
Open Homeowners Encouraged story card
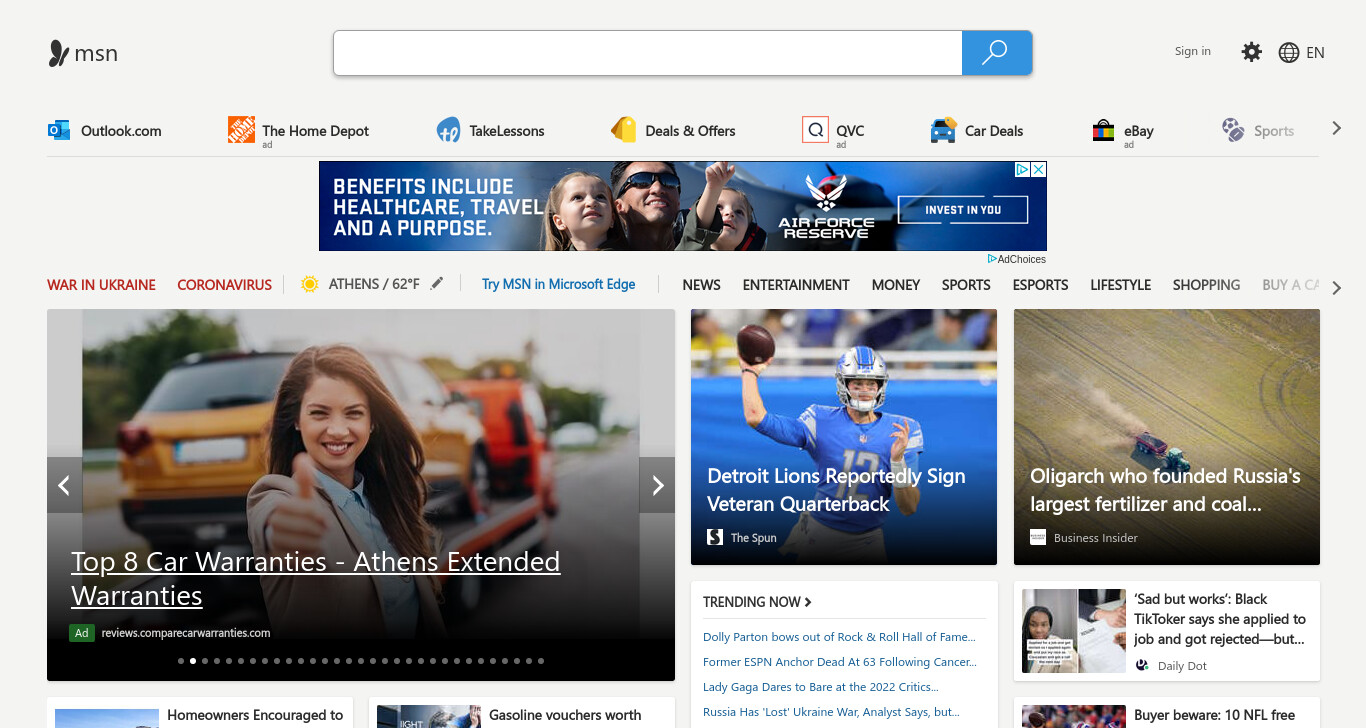click(x=200, y=713)
